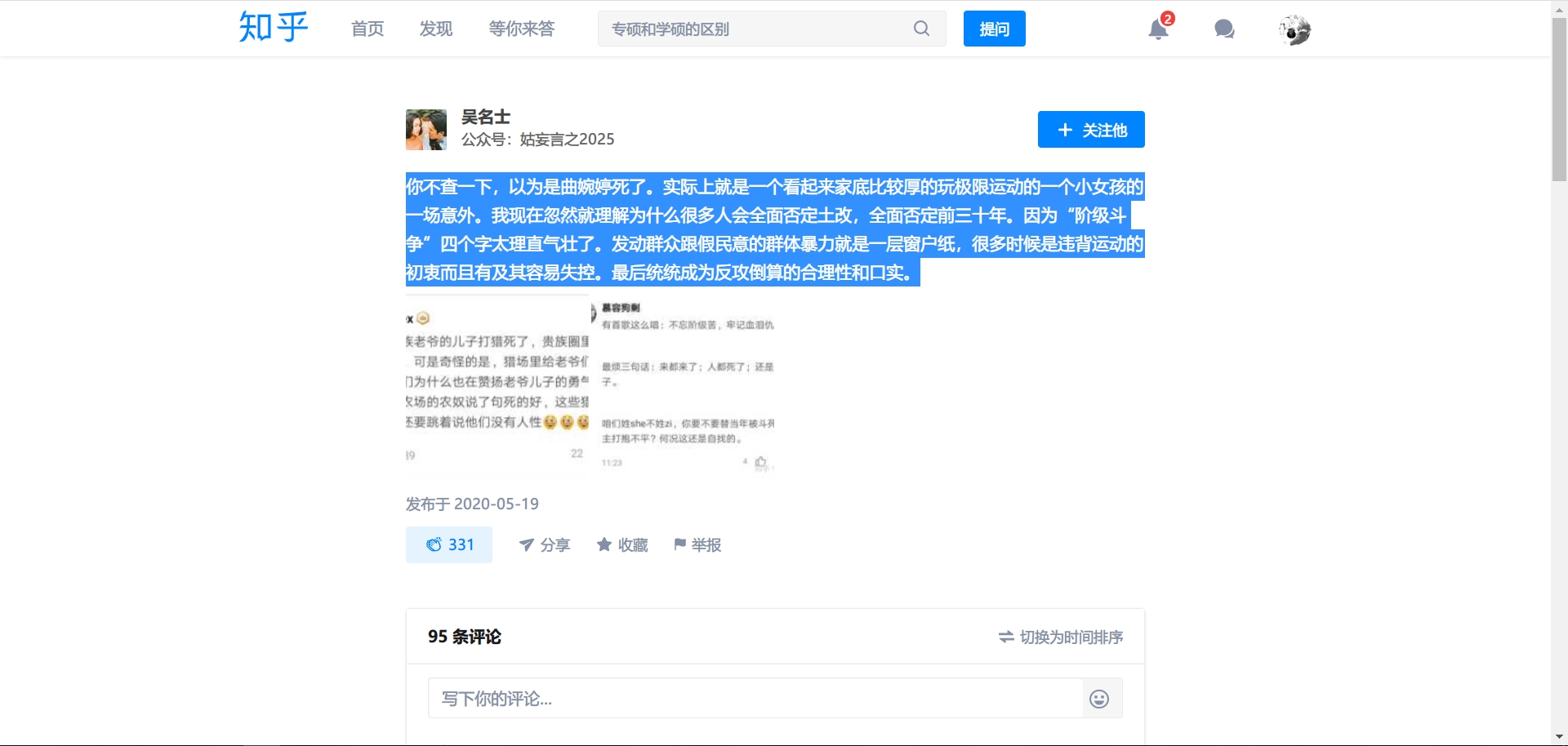Click the search magnifier icon
Screen dimensions: 1568x746
(921, 29)
